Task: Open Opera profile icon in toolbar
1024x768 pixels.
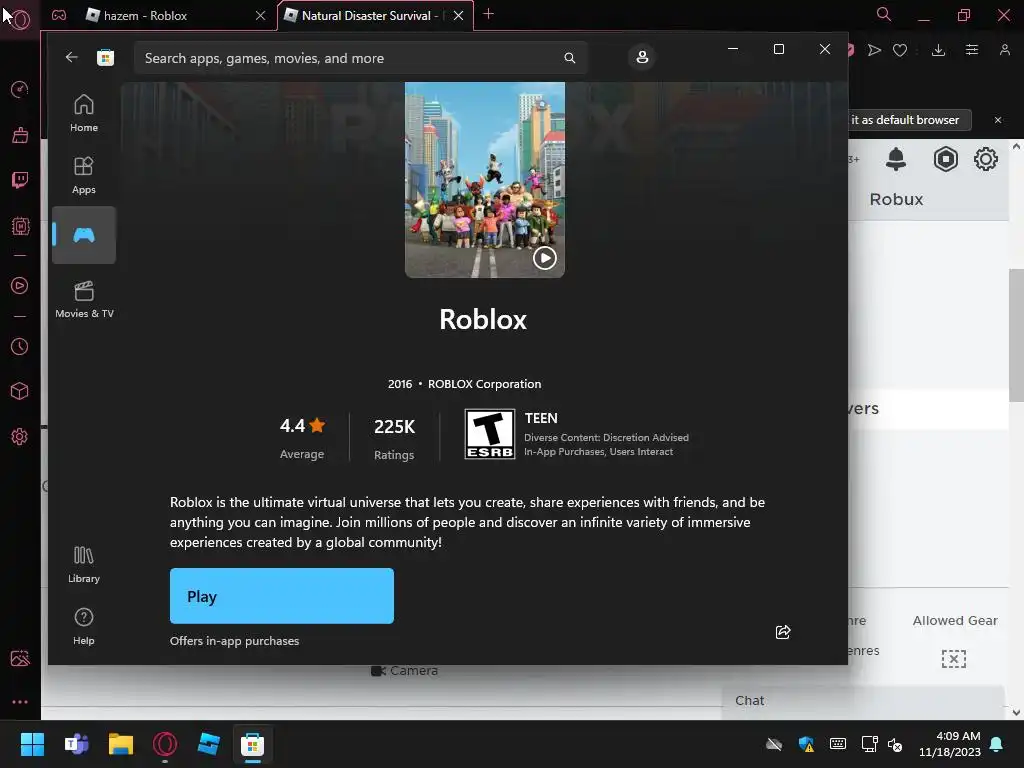Action: pos(1004,50)
